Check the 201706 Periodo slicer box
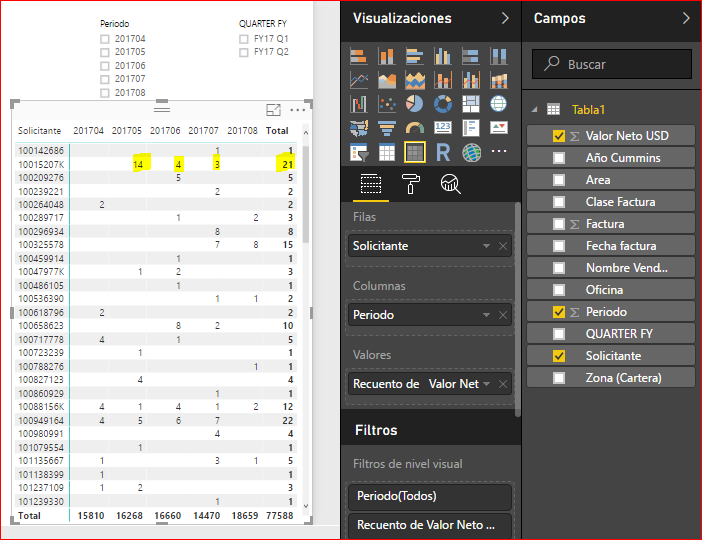The width and height of the screenshot is (702, 540). pyautogui.click(x=105, y=66)
